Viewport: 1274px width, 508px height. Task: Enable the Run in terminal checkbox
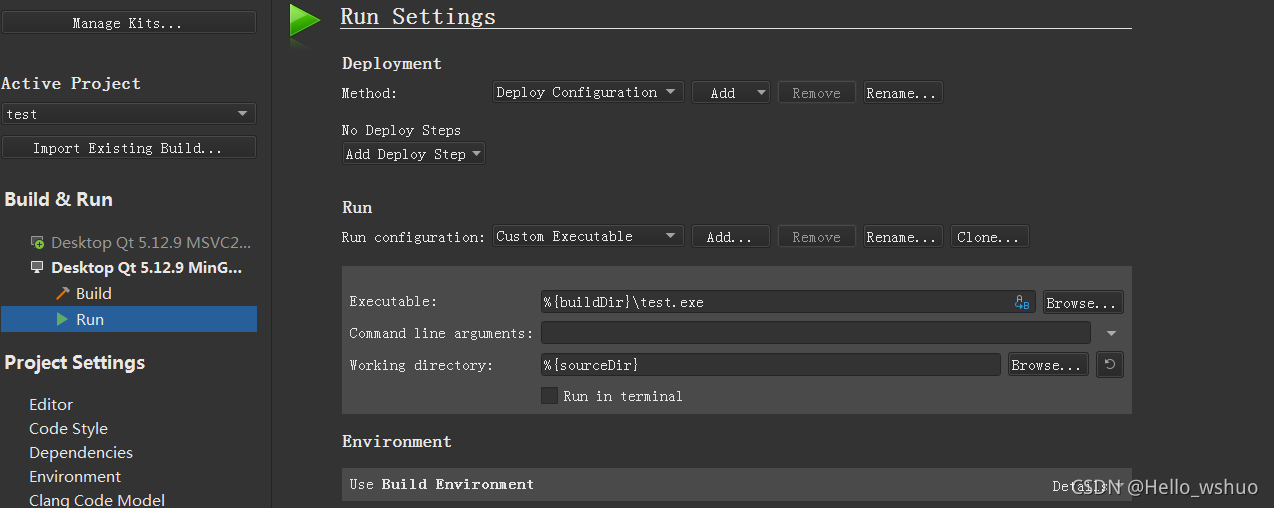click(x=549, y=396)
